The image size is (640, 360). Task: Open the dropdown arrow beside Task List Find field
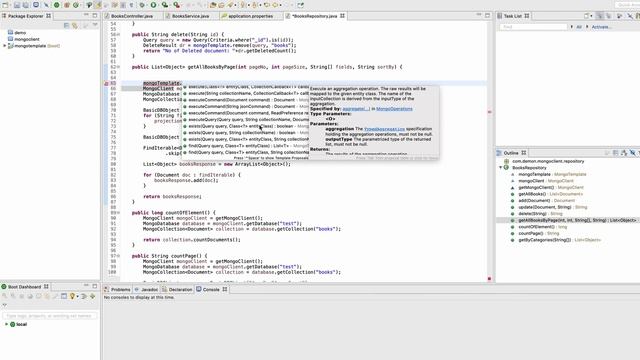(571, 27)
